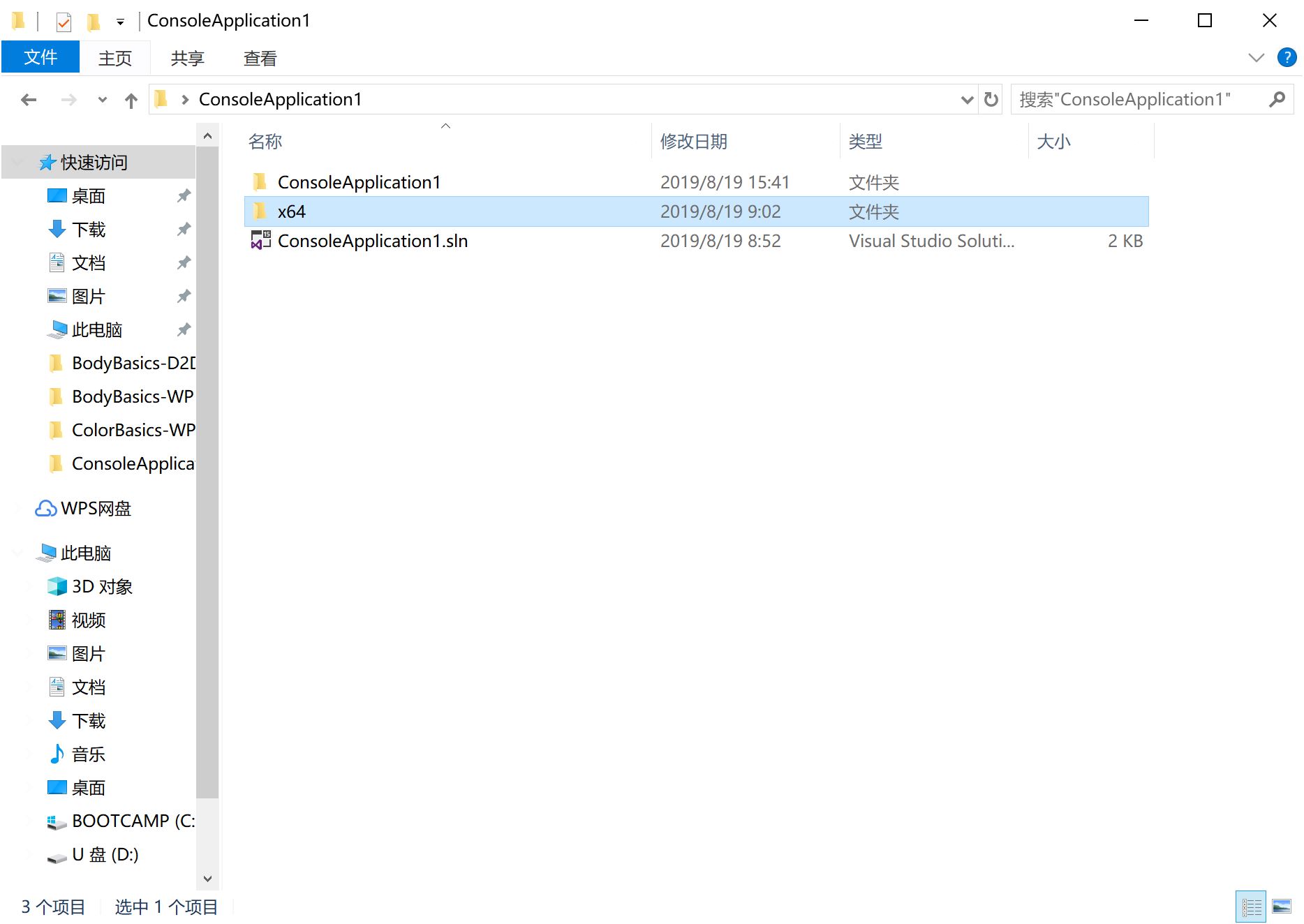Click the magnifier search icon
1304x924 pixels.
[x=1277, y=100]
